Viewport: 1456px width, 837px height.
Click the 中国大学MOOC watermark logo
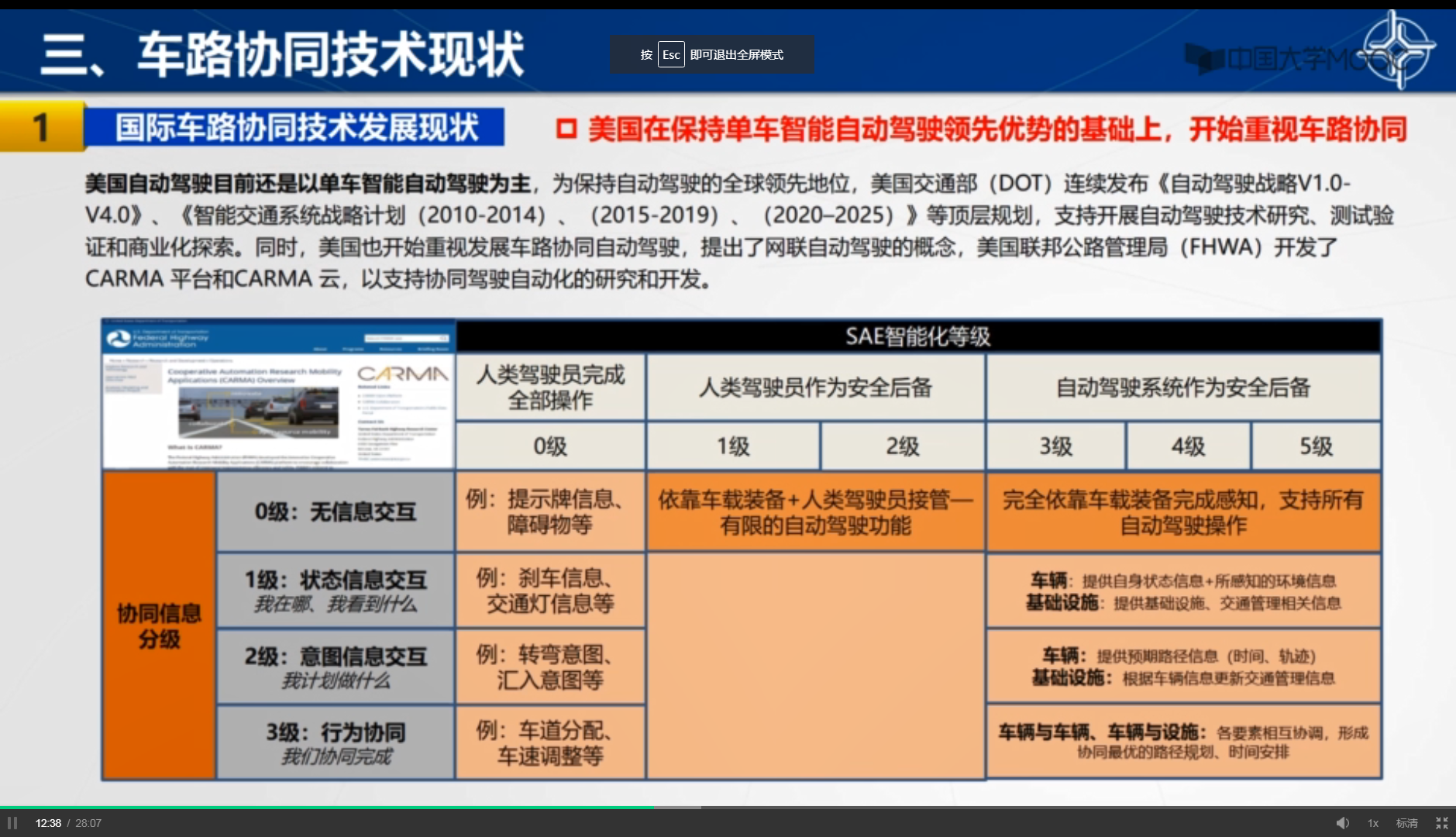(x=1279, y=58)
